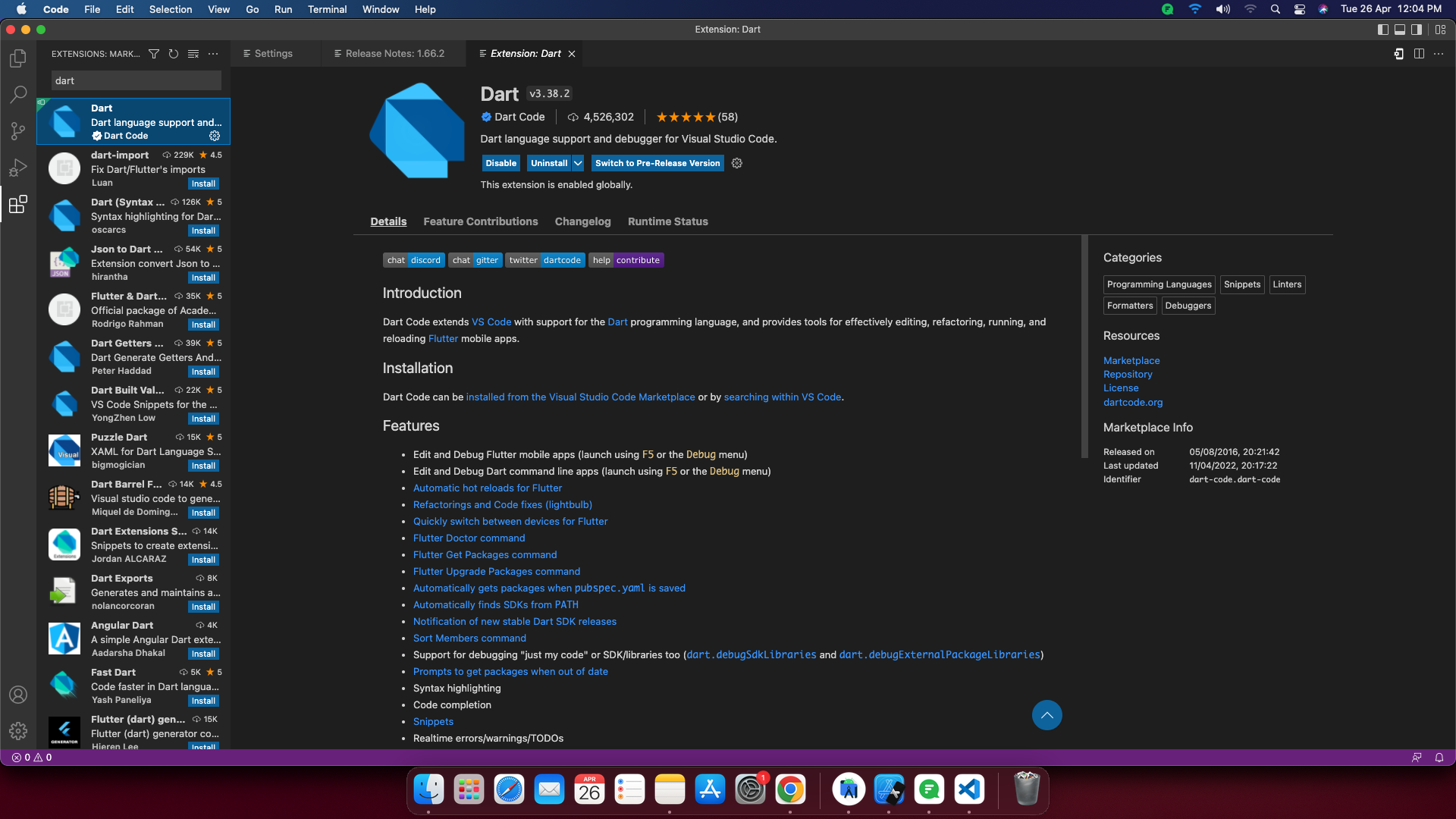This screenshot has height=819, width=1456.
Task: Click the split editor right icon
Action: (1419, 54)
